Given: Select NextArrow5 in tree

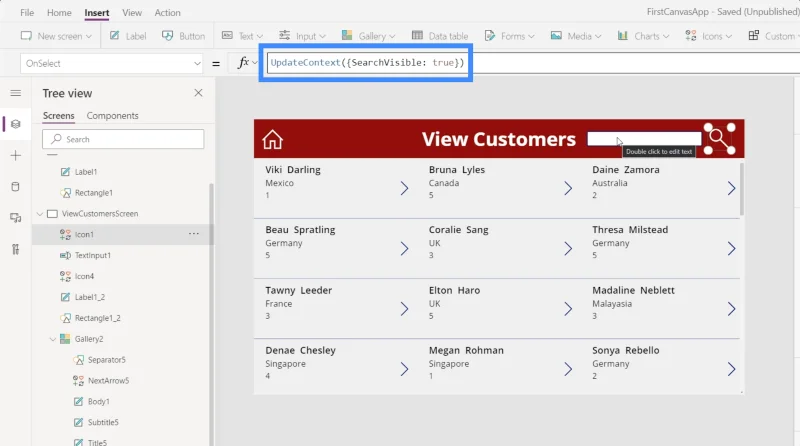Looking at the screenshot, I should 108,381.
